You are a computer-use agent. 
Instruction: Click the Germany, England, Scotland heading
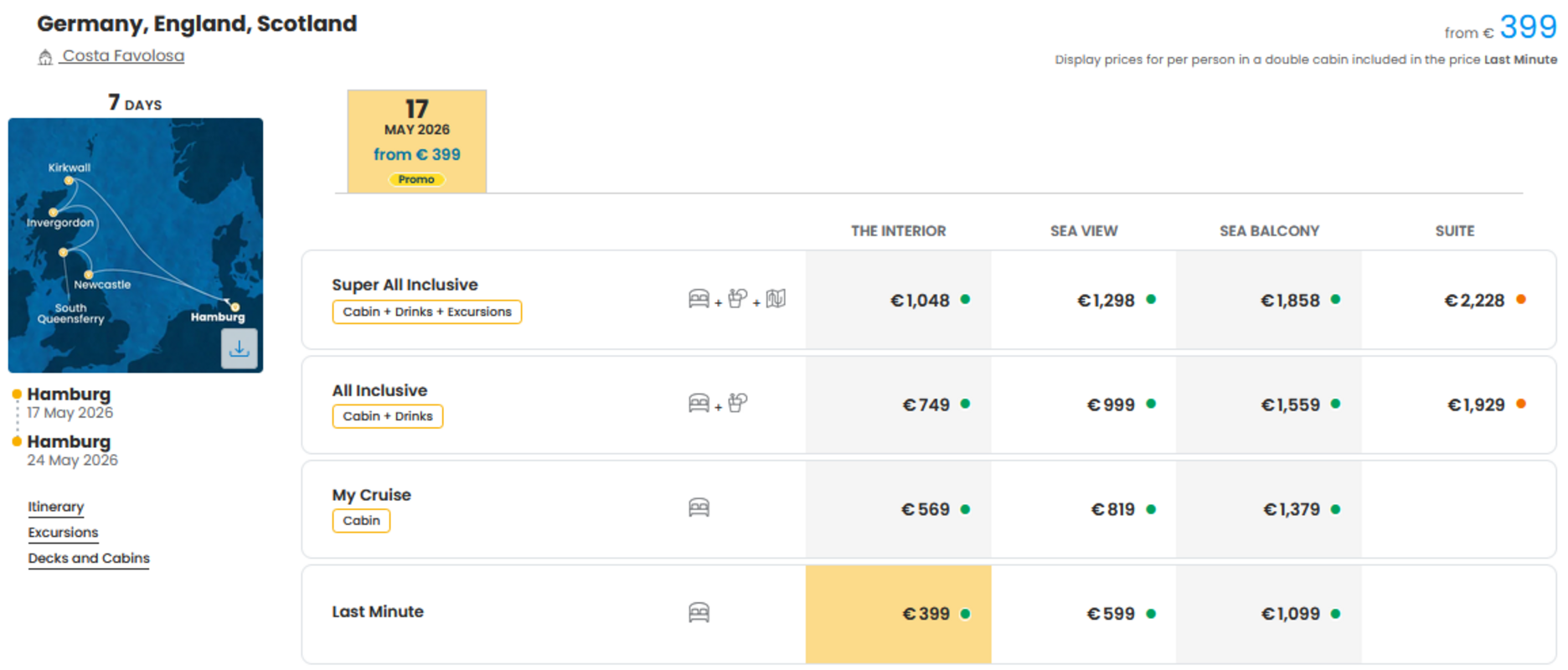197,23
